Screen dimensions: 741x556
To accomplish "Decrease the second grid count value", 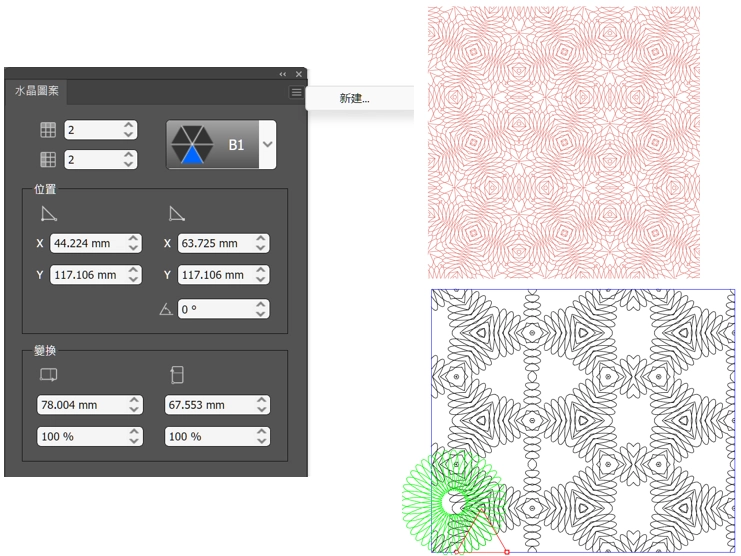I will point(129,164).
